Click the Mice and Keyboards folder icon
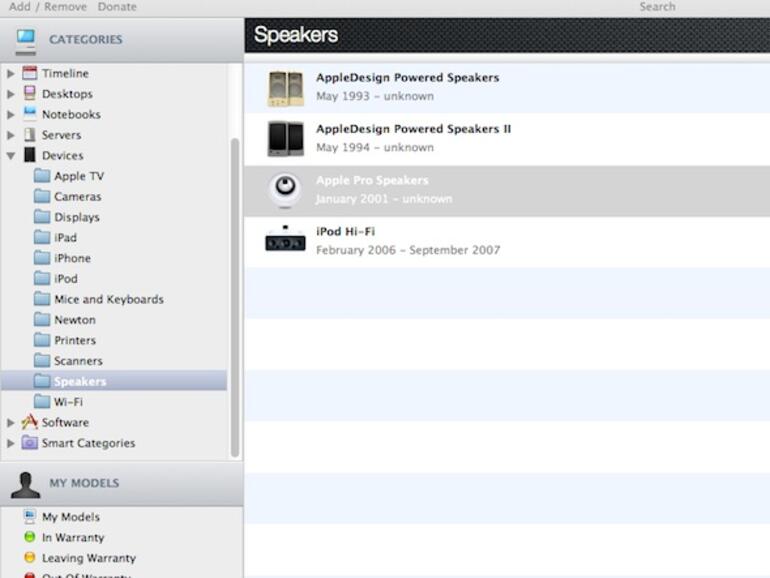The width and height of the screenshot is (770, 578). click(42, 299)
